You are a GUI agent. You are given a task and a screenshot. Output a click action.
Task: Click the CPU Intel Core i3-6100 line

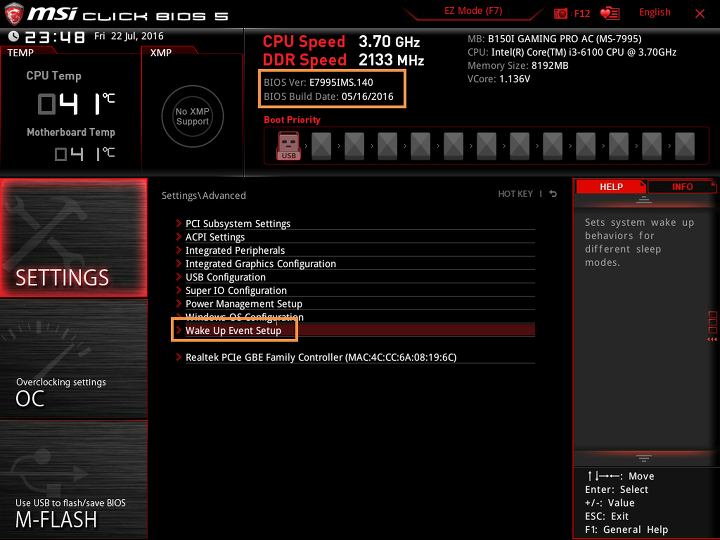(x=572, y=52)
